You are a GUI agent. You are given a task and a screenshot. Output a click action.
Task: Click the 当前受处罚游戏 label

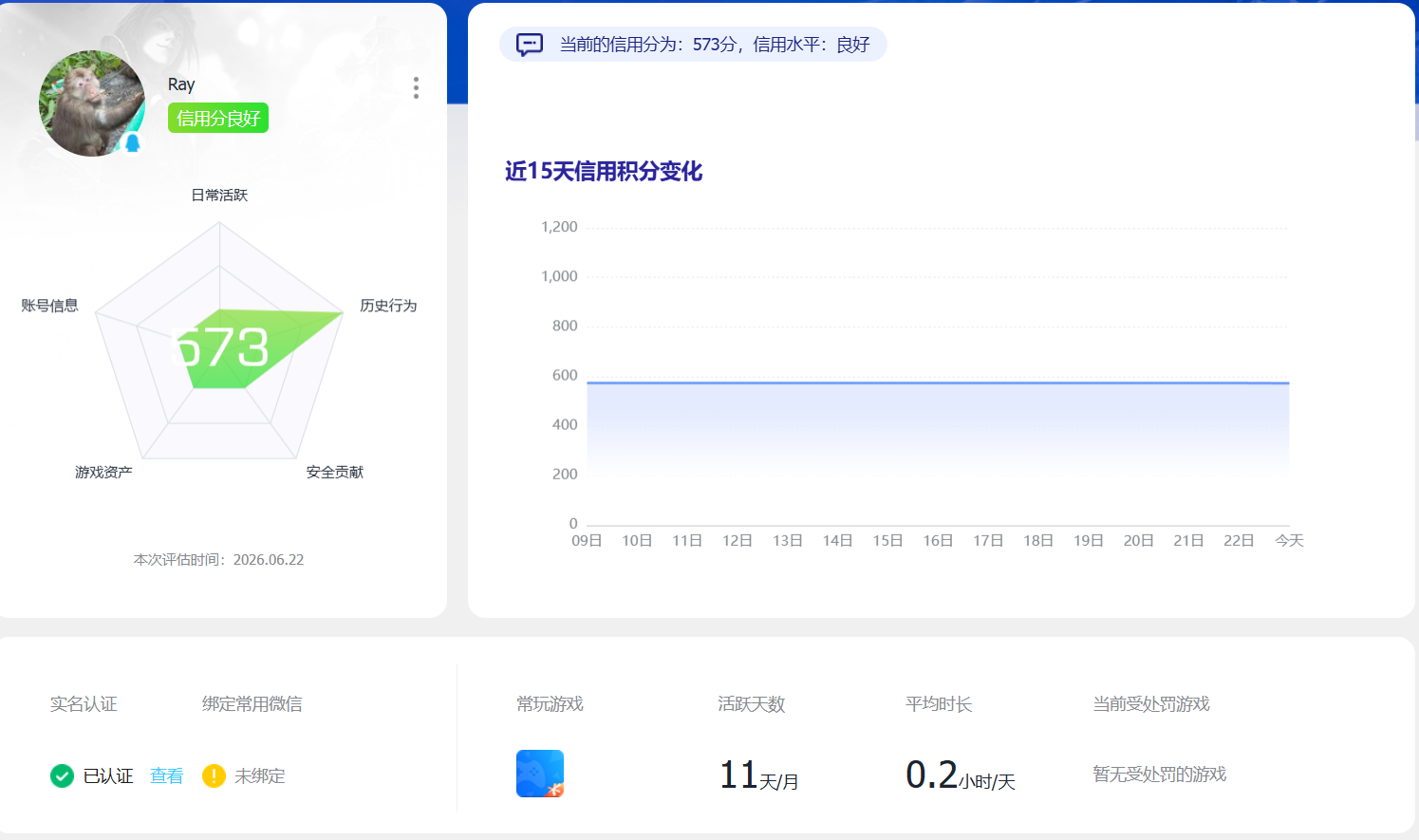1151,704
